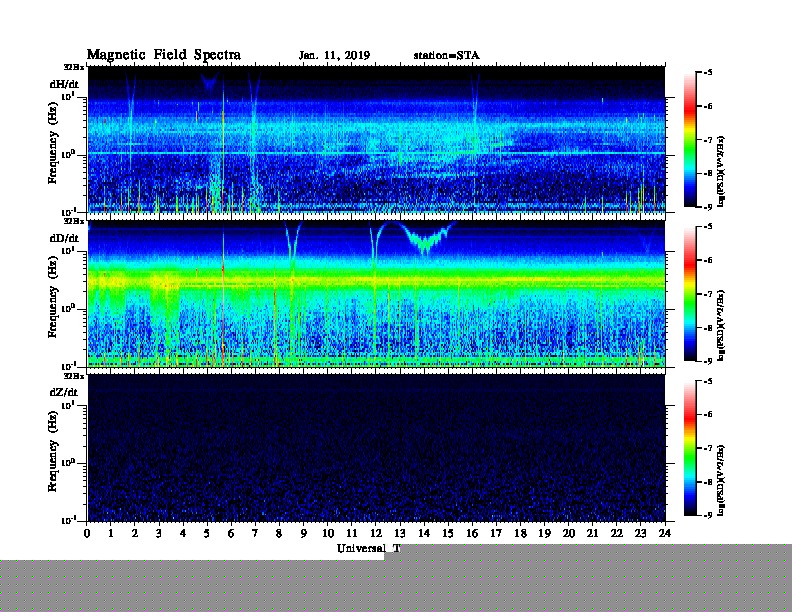Click the "station=STA" label
The image size is (792, 612).
pyautogui.click(x=447, y=56)
